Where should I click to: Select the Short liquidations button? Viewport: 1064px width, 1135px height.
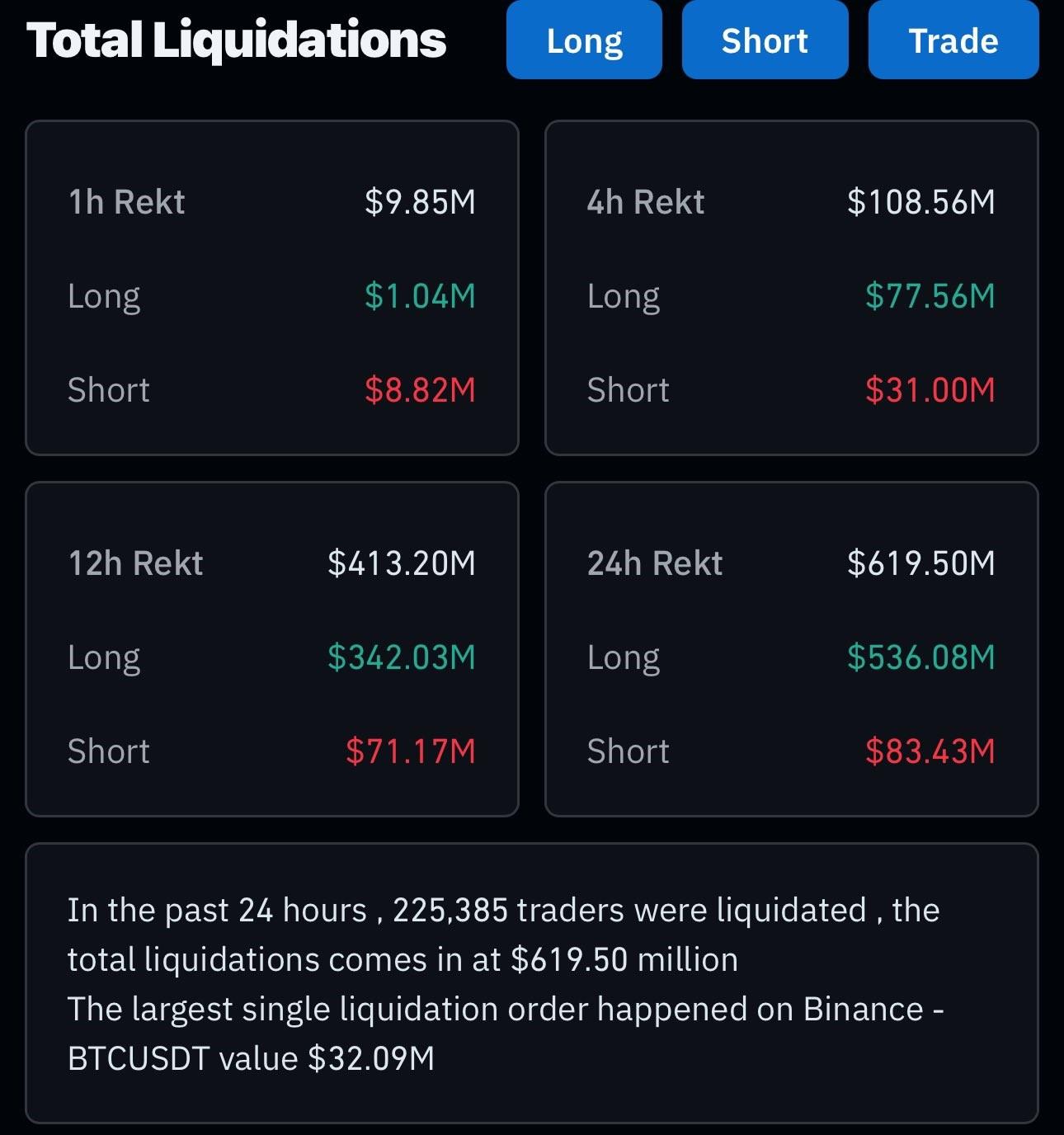(x=765, y=40)
